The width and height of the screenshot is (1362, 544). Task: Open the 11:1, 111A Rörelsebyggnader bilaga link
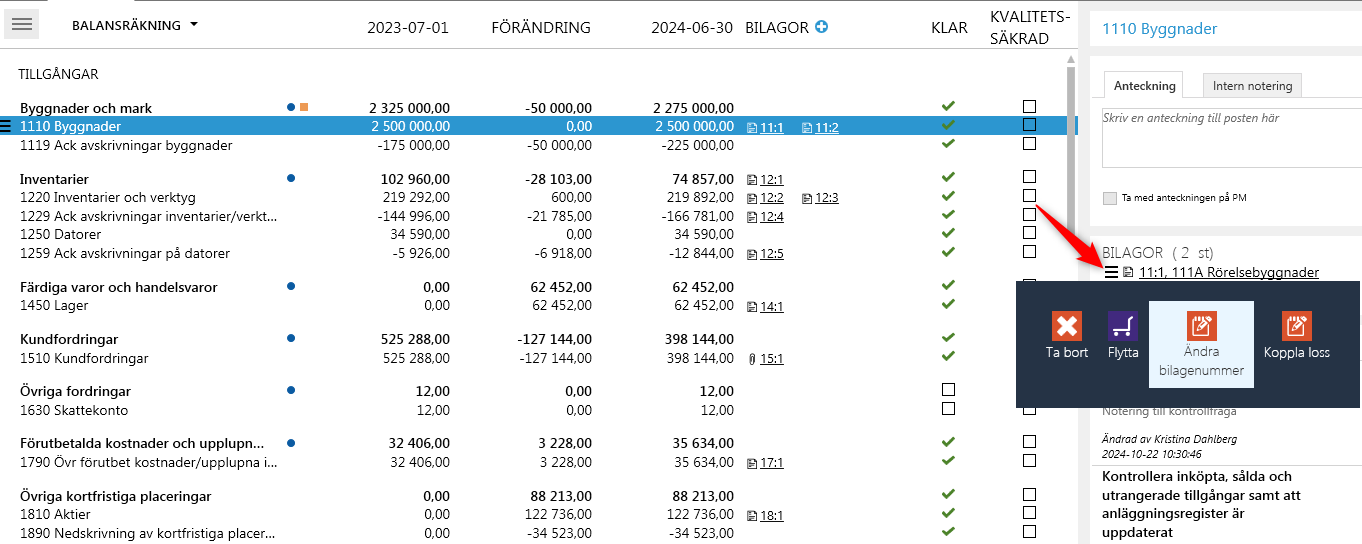(x=1228, y=272)
